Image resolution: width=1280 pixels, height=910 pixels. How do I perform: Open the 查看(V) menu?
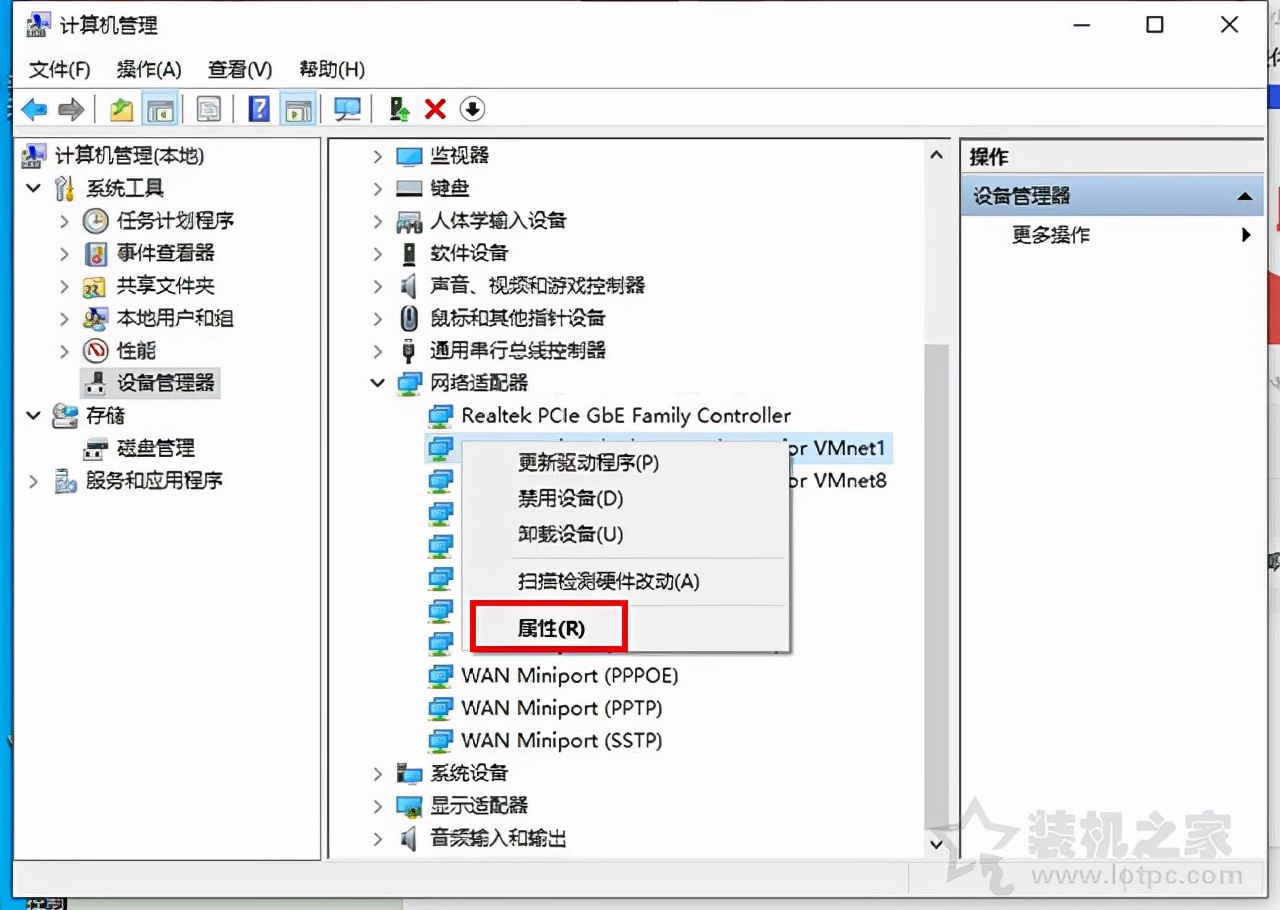point(238,69)
